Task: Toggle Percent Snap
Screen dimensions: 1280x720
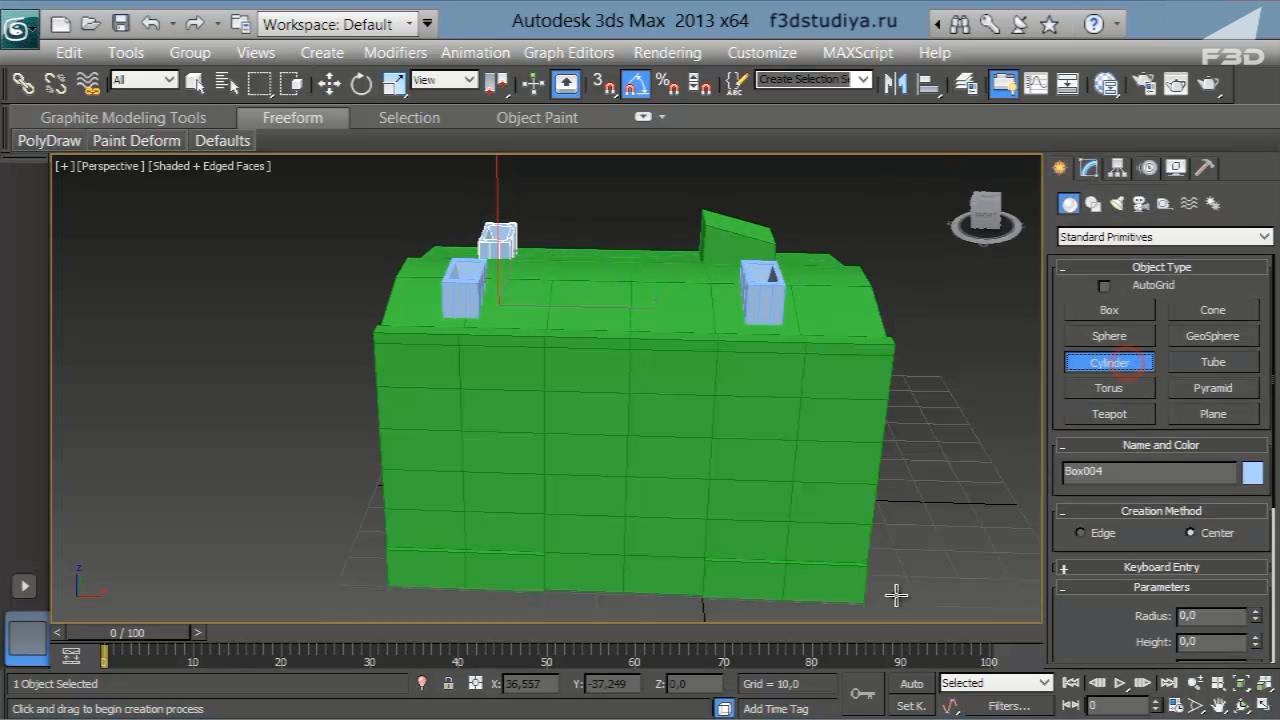Action: click(x=667, y=84)
